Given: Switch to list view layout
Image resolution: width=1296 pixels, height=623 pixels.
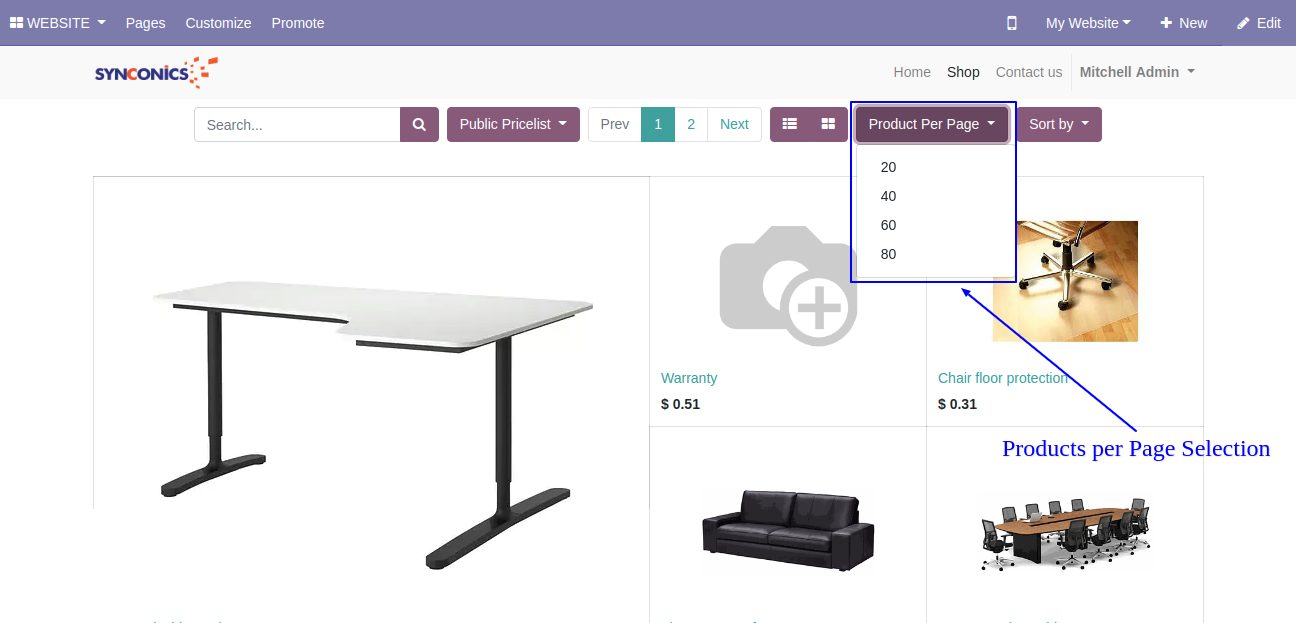Looking at the screenshot, I should (x=790, y=124).
